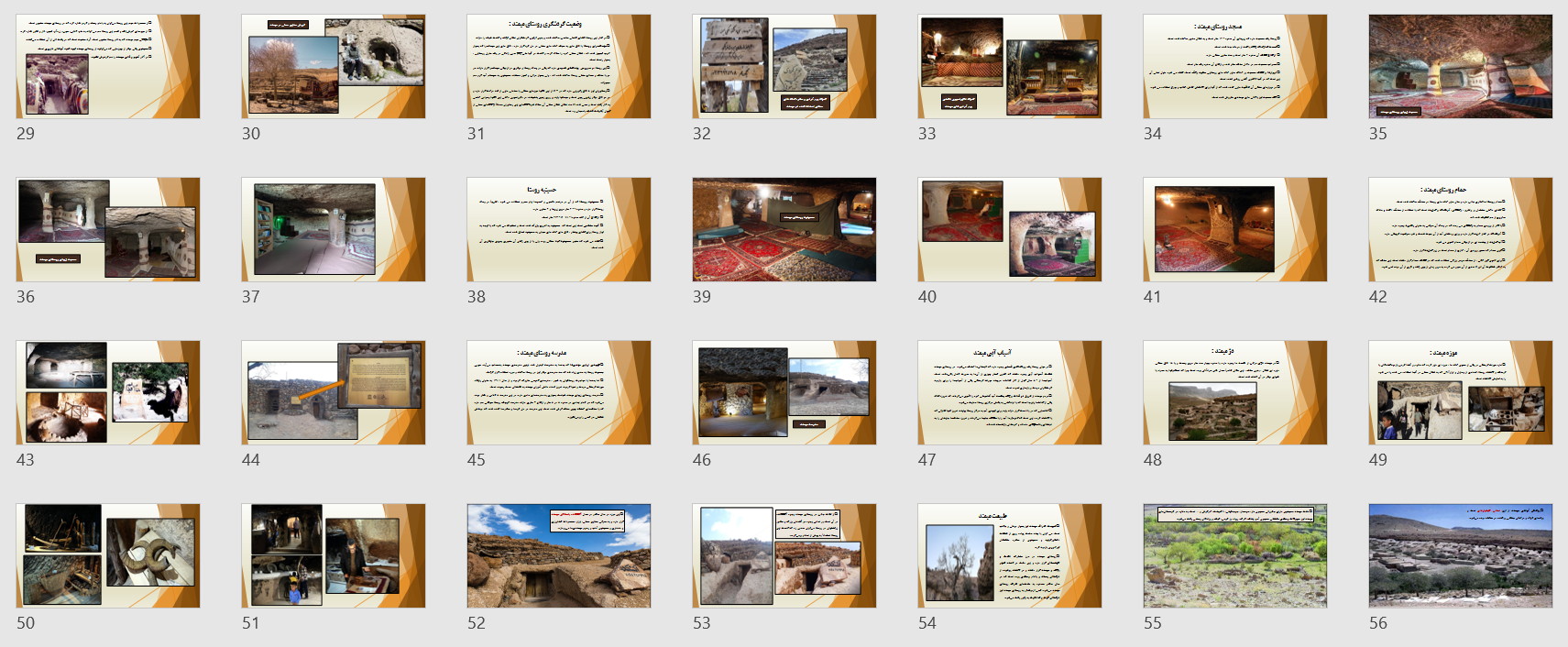
Task: Select slide 55 green valley landscape
Action: pos(1235,555)
